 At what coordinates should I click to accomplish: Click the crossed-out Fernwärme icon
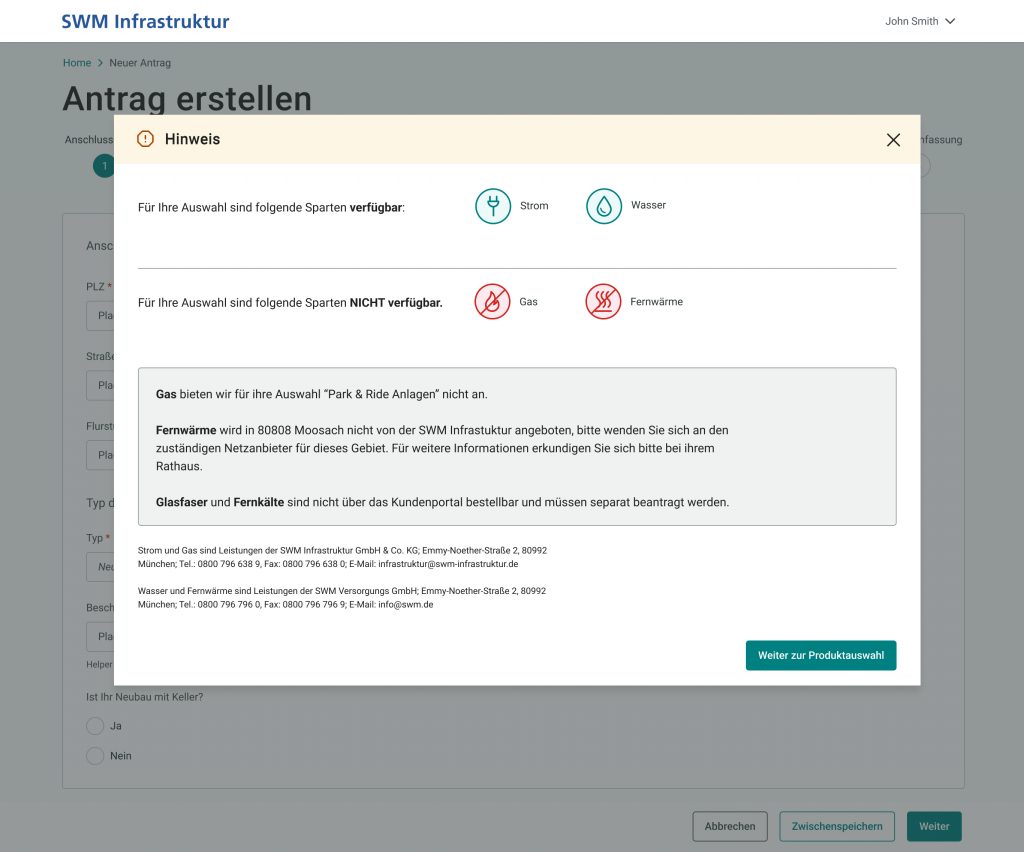603,302
